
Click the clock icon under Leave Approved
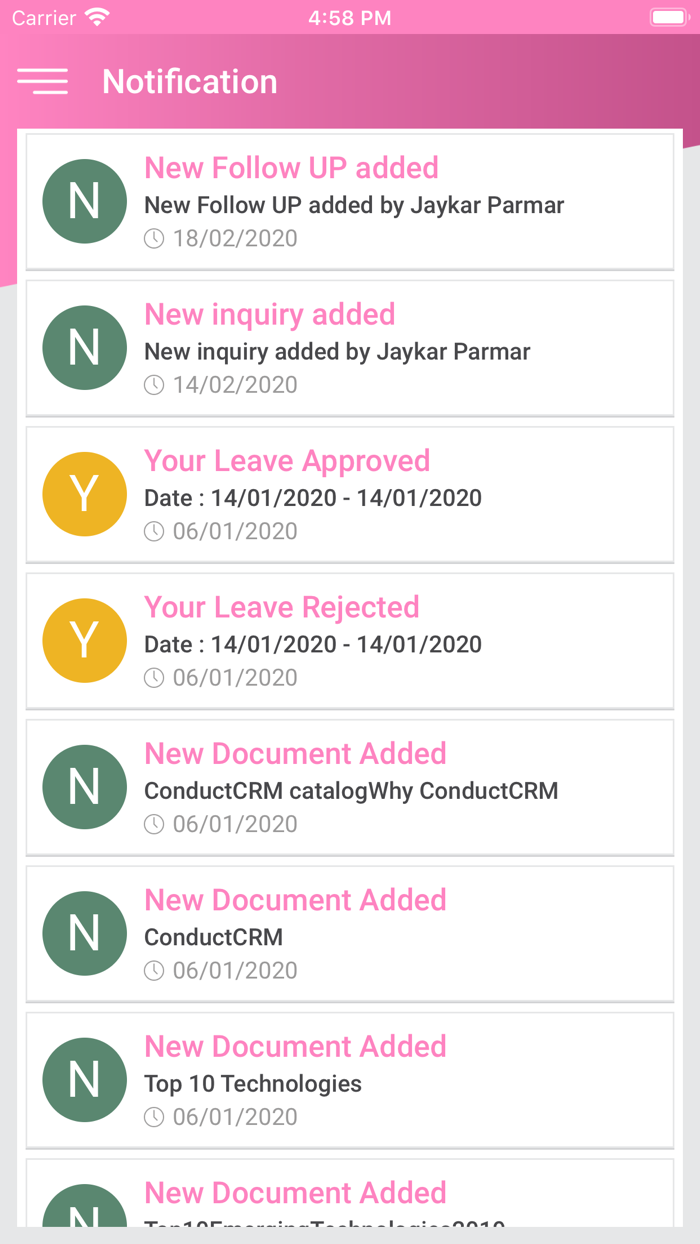click(154, 531)
